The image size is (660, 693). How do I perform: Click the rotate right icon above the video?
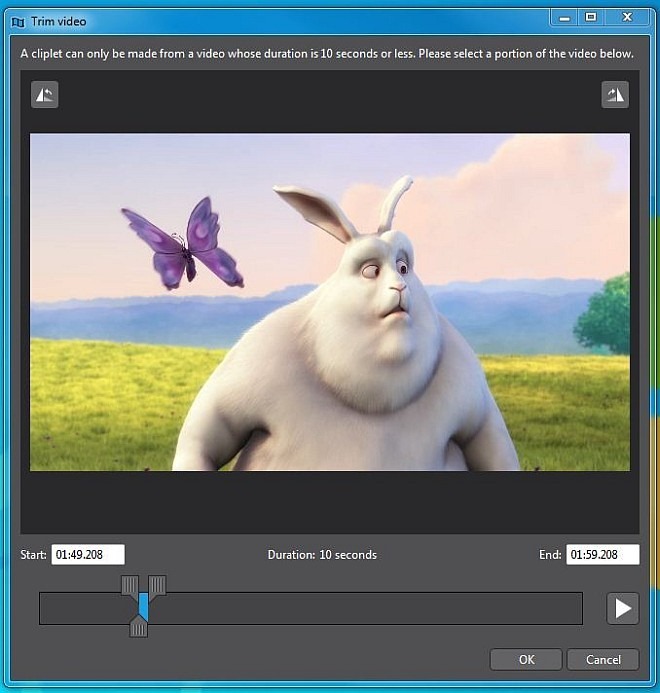pos(615,95)
